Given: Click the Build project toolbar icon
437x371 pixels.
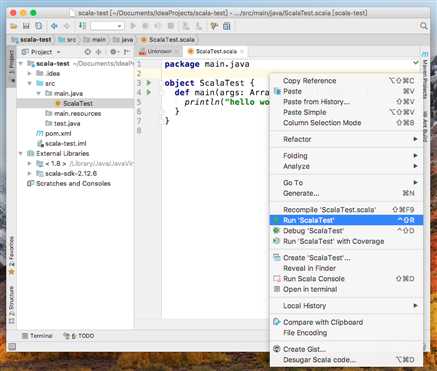Looking at the screenshot, I should [x=82, y=26].
